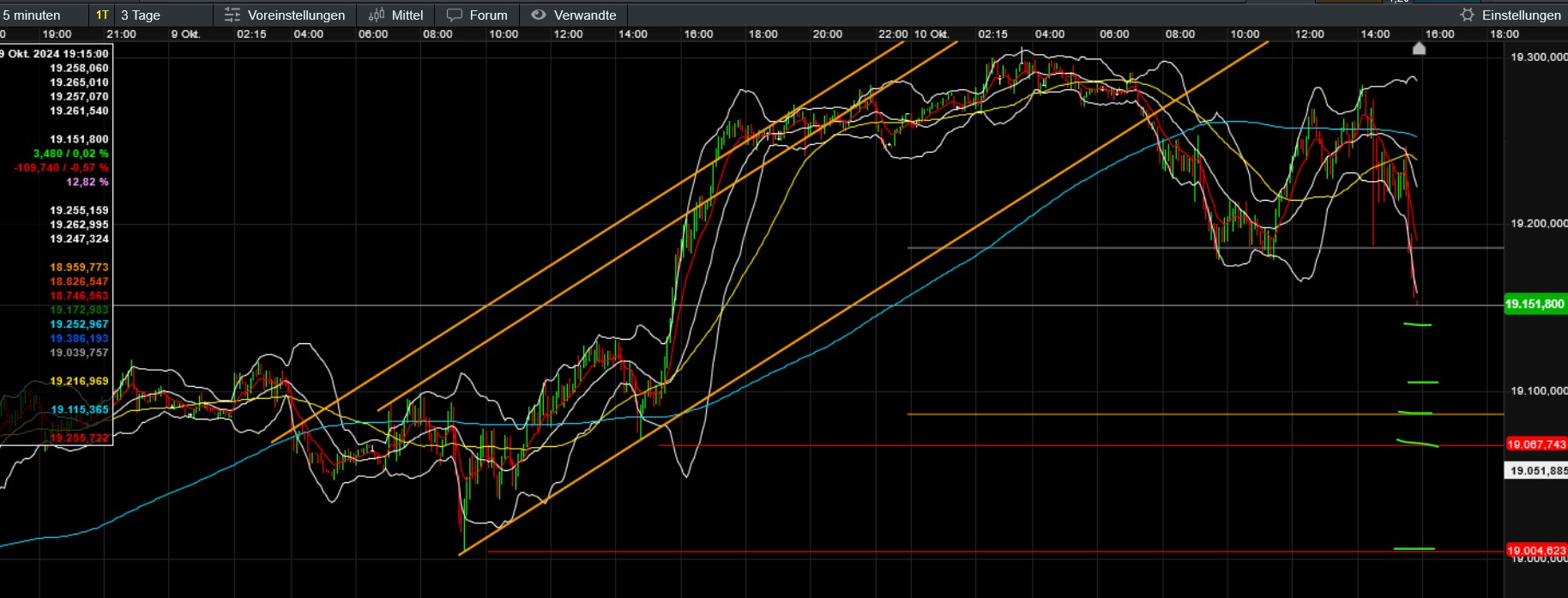This screenshot has height=598, width=1568.
Task: Click the small marker icon atop the chart
Action: 1419,49
